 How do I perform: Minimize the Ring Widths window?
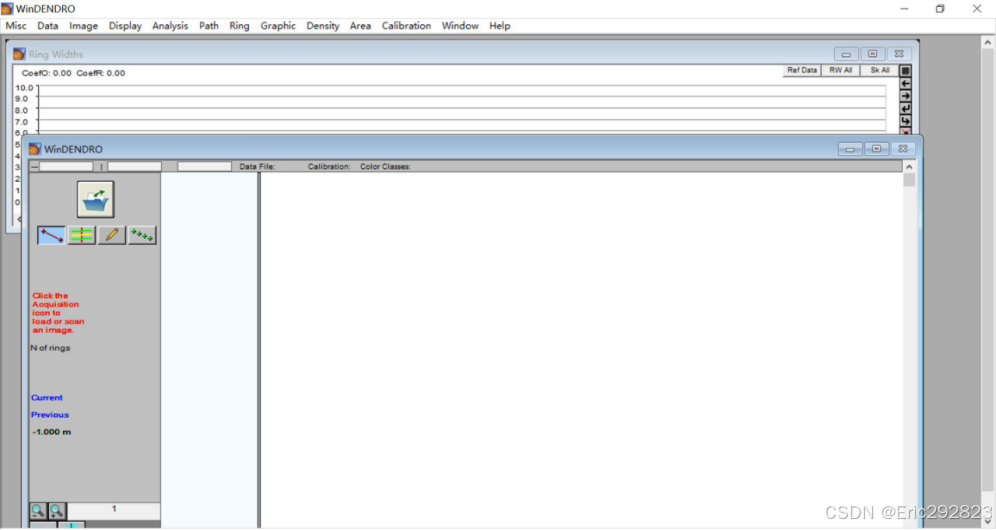(x=845, y=54)
